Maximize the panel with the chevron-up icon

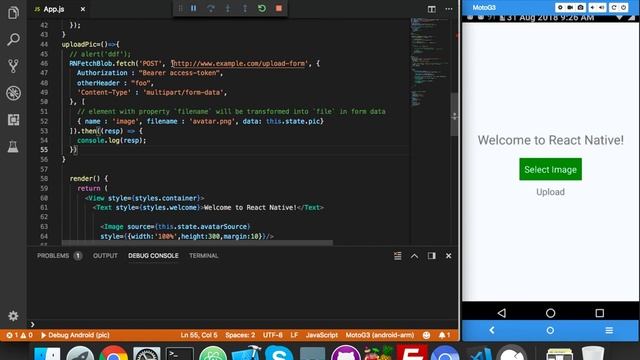[x=414, y=256]
